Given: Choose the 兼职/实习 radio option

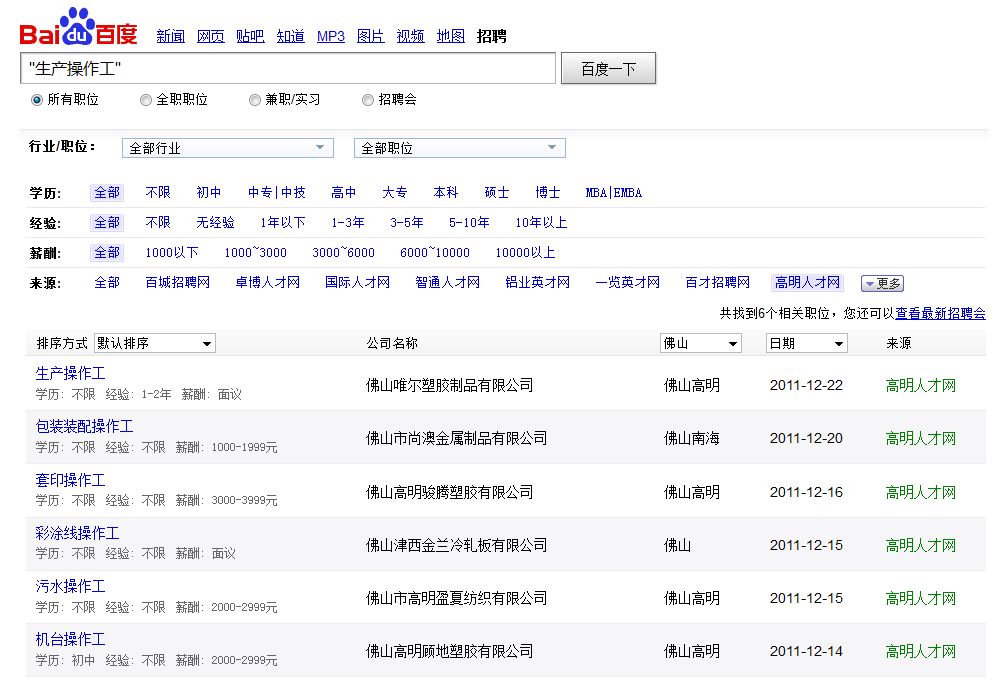Looking at the screenshot, I should [x=255, y=100].
